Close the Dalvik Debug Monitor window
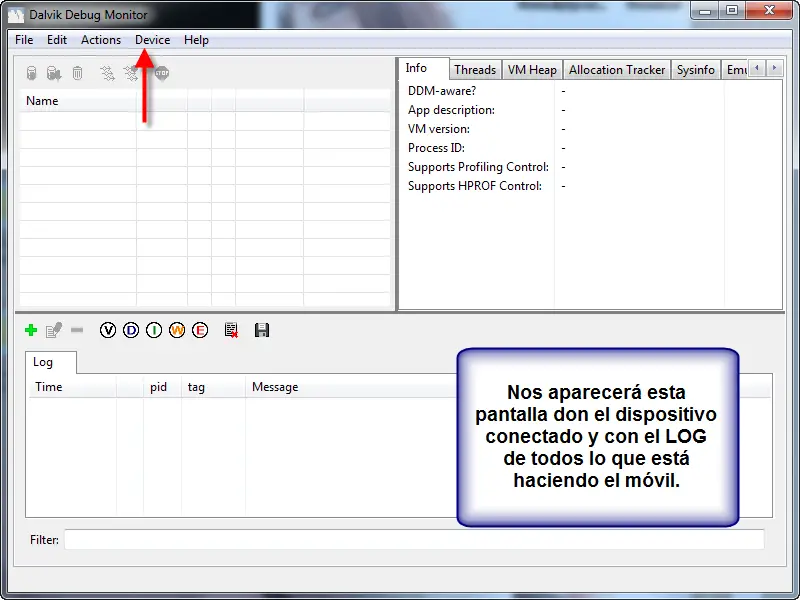Screen dimensions: 800x600 point(770,11)
